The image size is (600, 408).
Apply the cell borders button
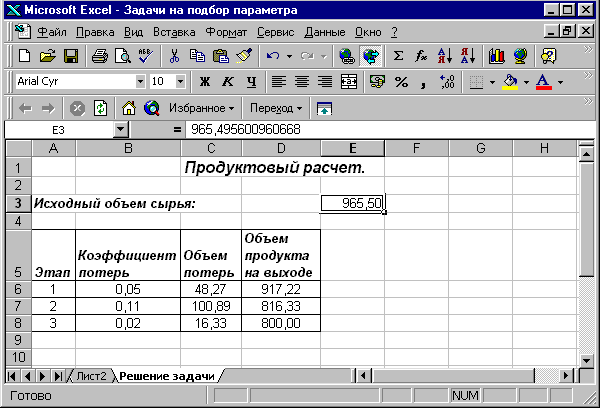click(476, 82)
